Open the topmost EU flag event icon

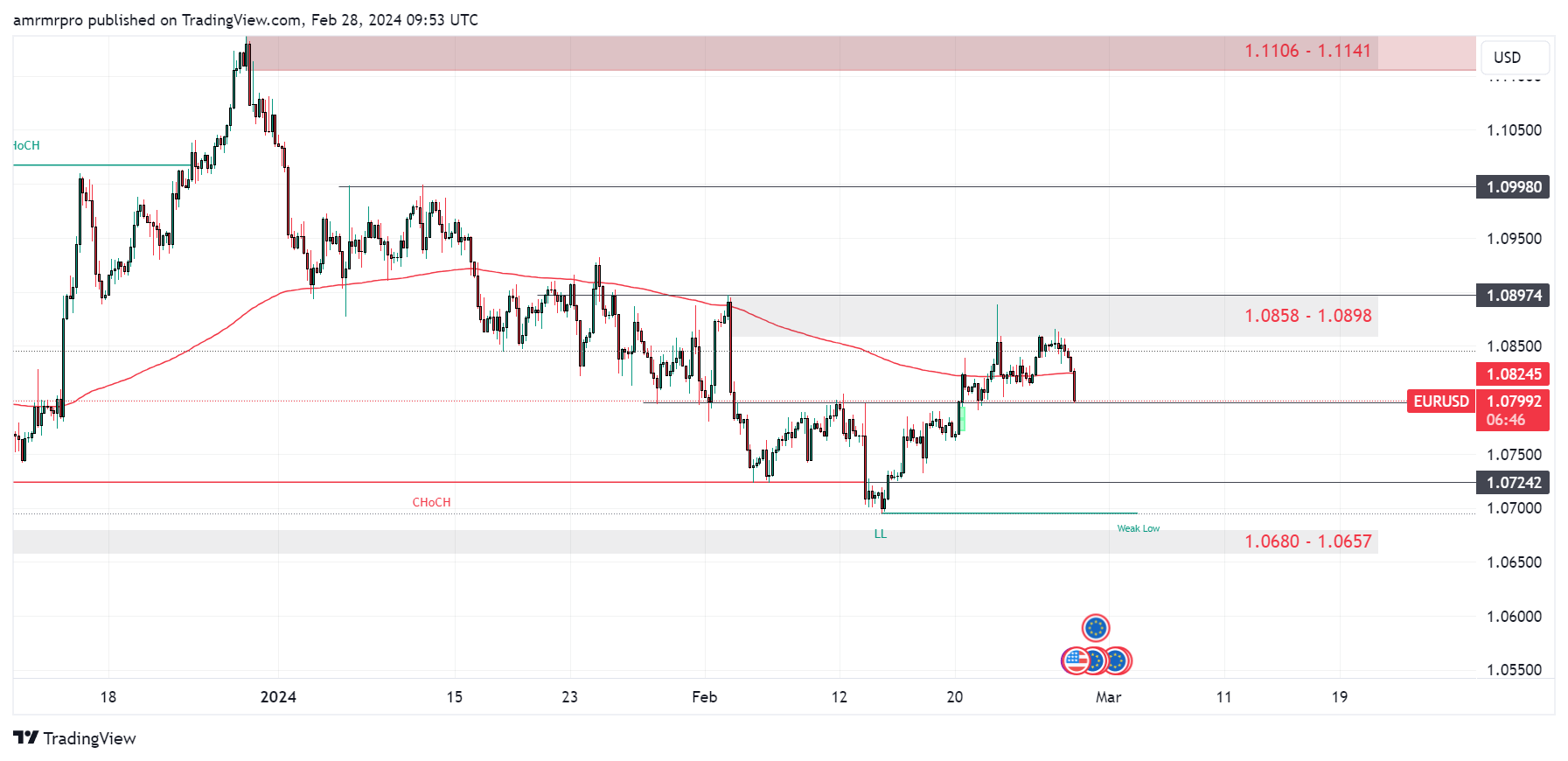(x=1096, y=628)
